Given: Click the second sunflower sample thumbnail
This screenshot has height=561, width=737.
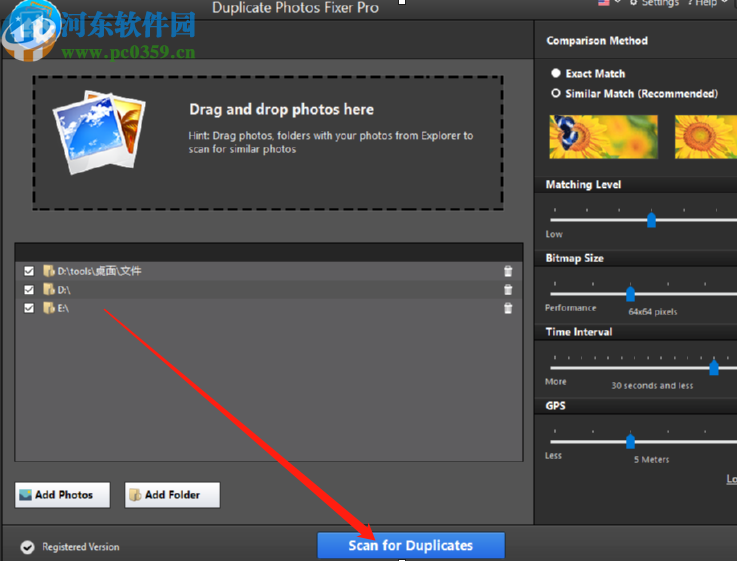Looking at the screenshot, I should (x=706, y=137).
